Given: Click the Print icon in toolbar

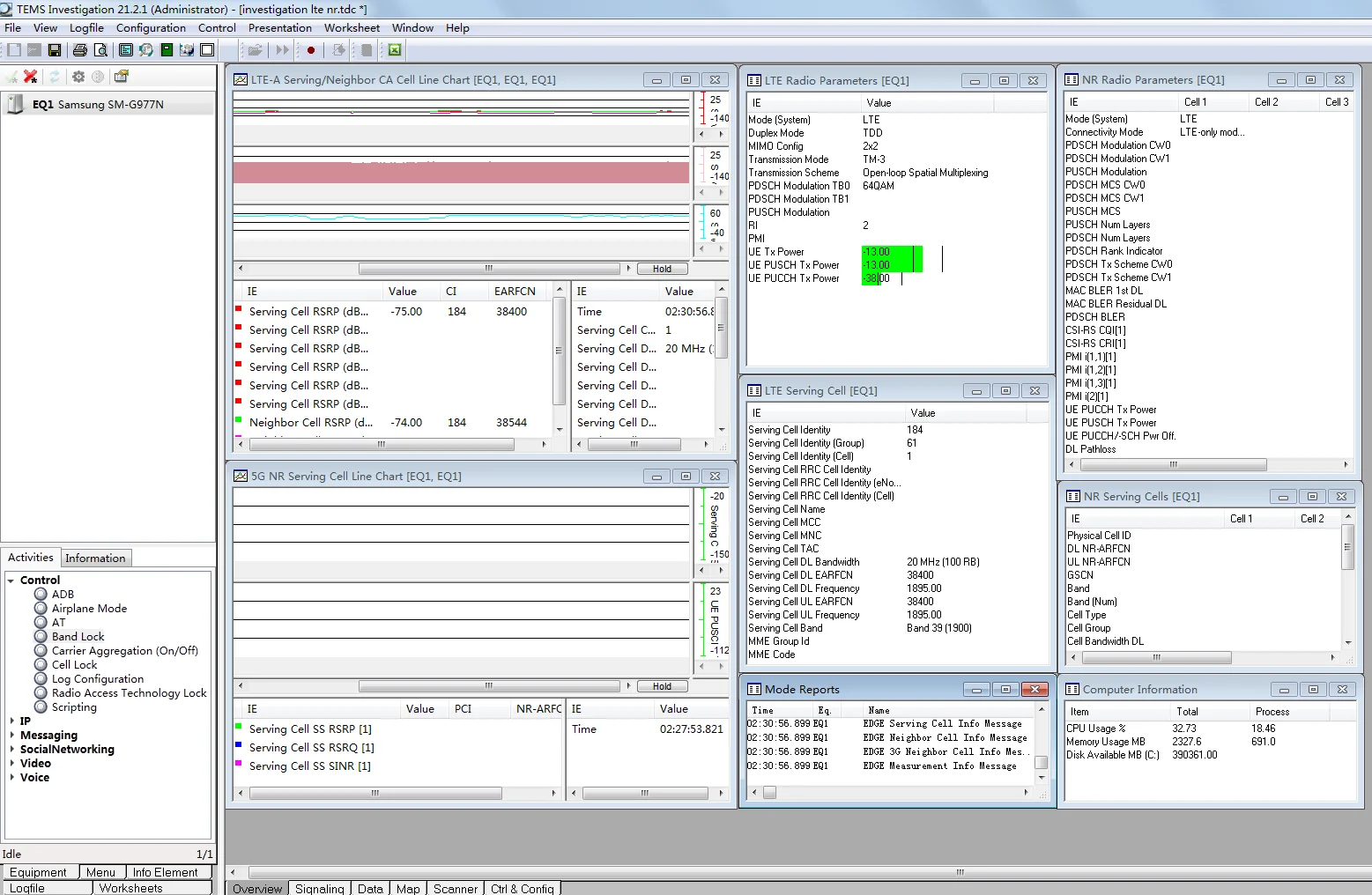Looking at the screenshot, I should pyautogui.click(x=80, y=50).
